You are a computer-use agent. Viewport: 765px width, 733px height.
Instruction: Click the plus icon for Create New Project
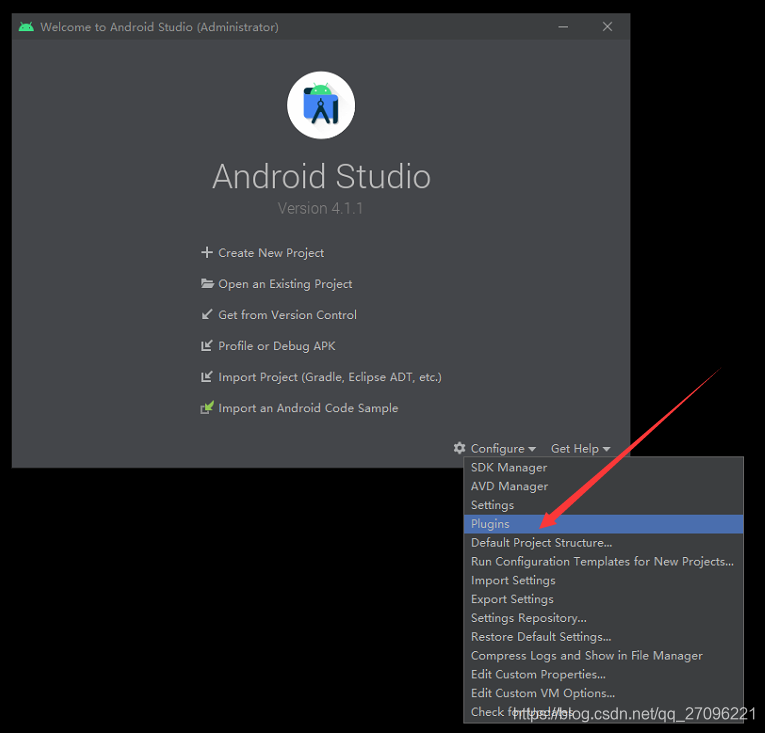click(x=207, y=252)
